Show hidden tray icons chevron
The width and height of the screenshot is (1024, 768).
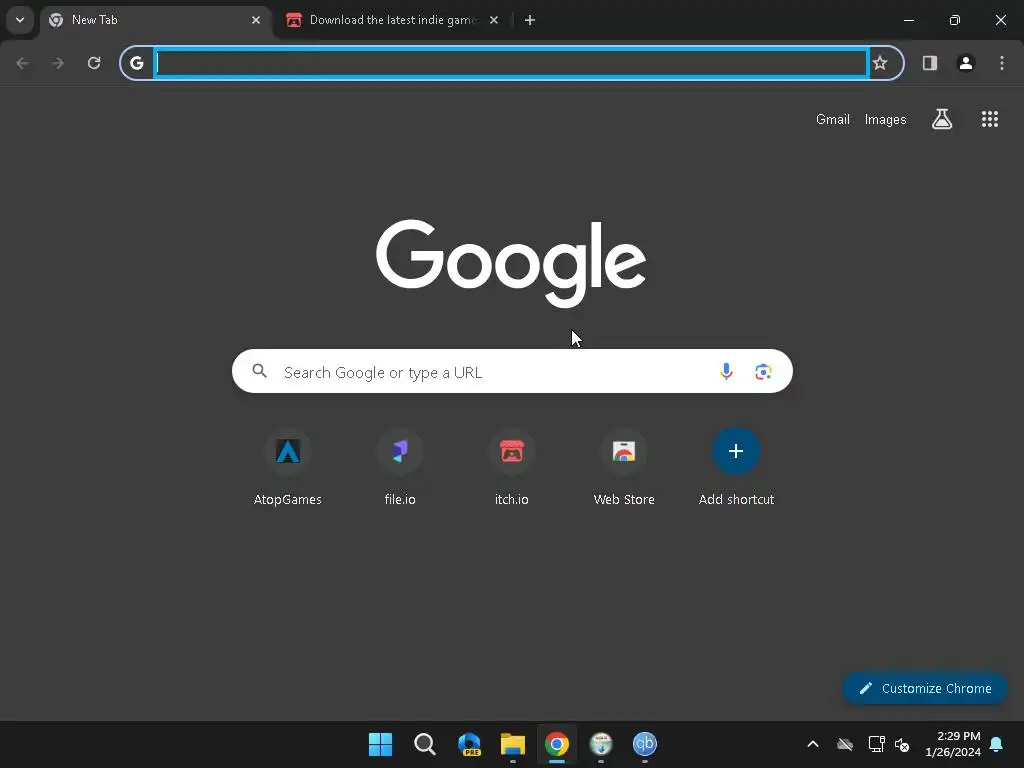tap(812, 744)
